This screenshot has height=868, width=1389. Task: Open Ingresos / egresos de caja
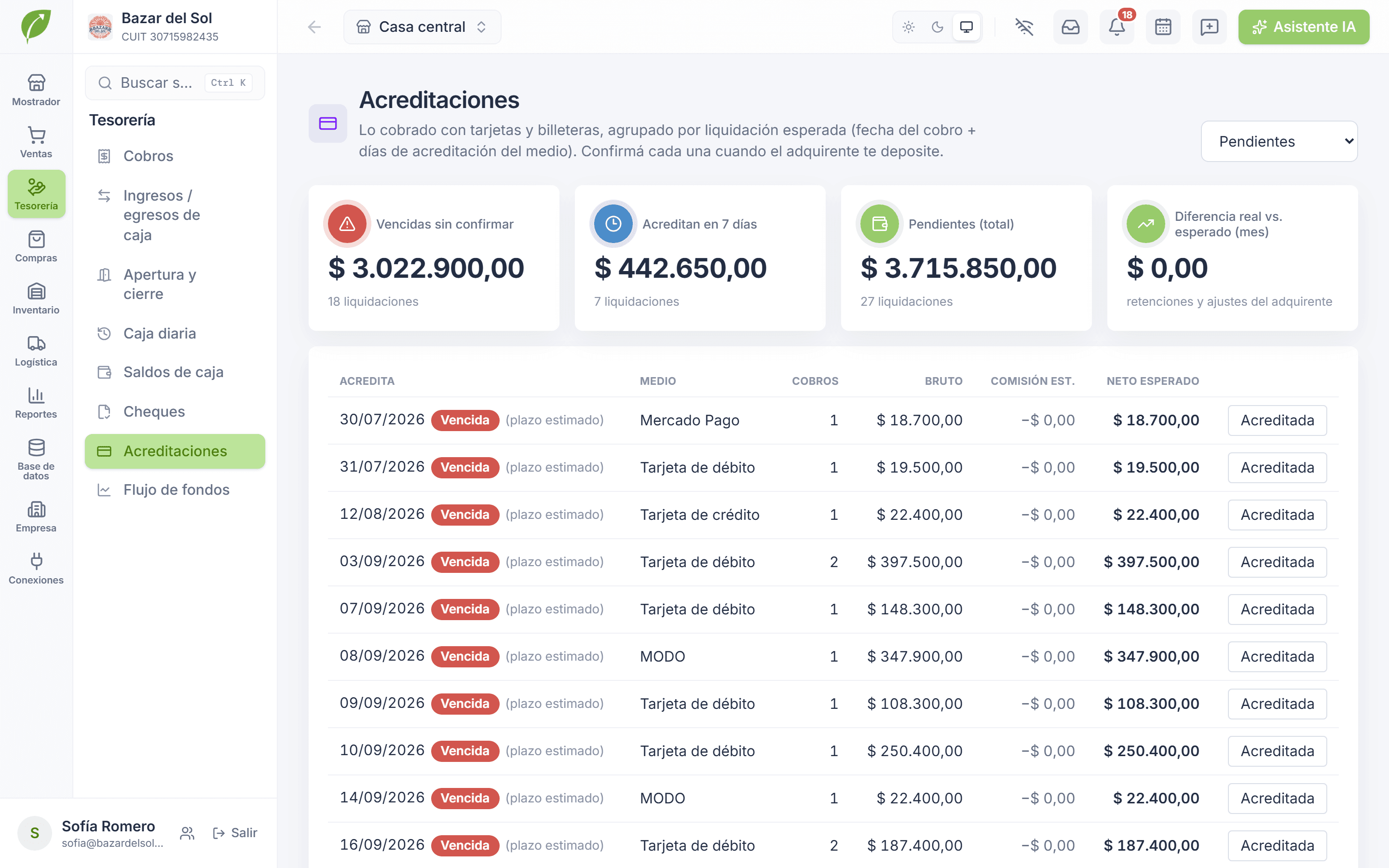[175, 215]
